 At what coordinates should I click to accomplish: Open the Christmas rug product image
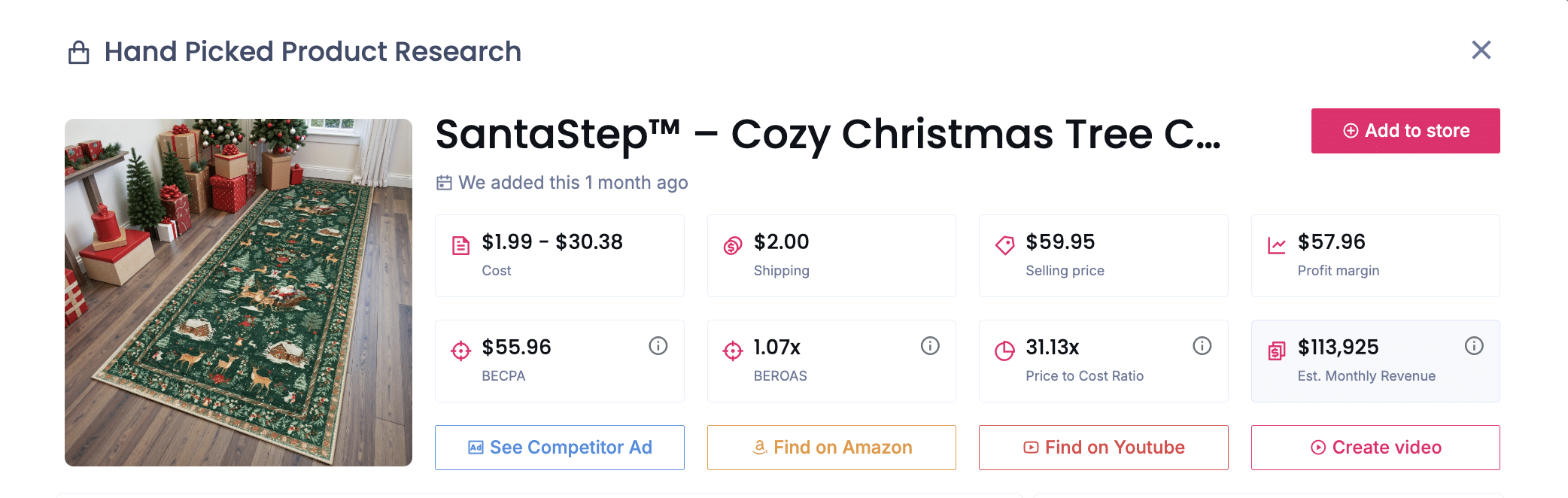(239, 293)
